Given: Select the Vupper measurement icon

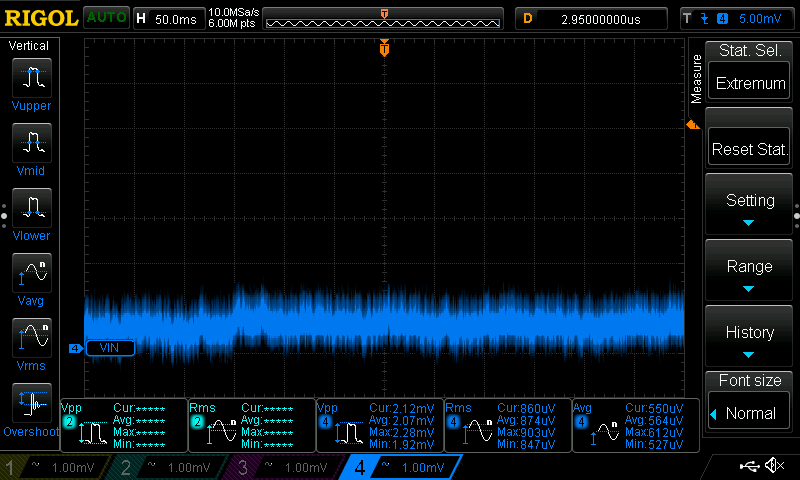Looking at the screenshot, I should pos(32,78).
